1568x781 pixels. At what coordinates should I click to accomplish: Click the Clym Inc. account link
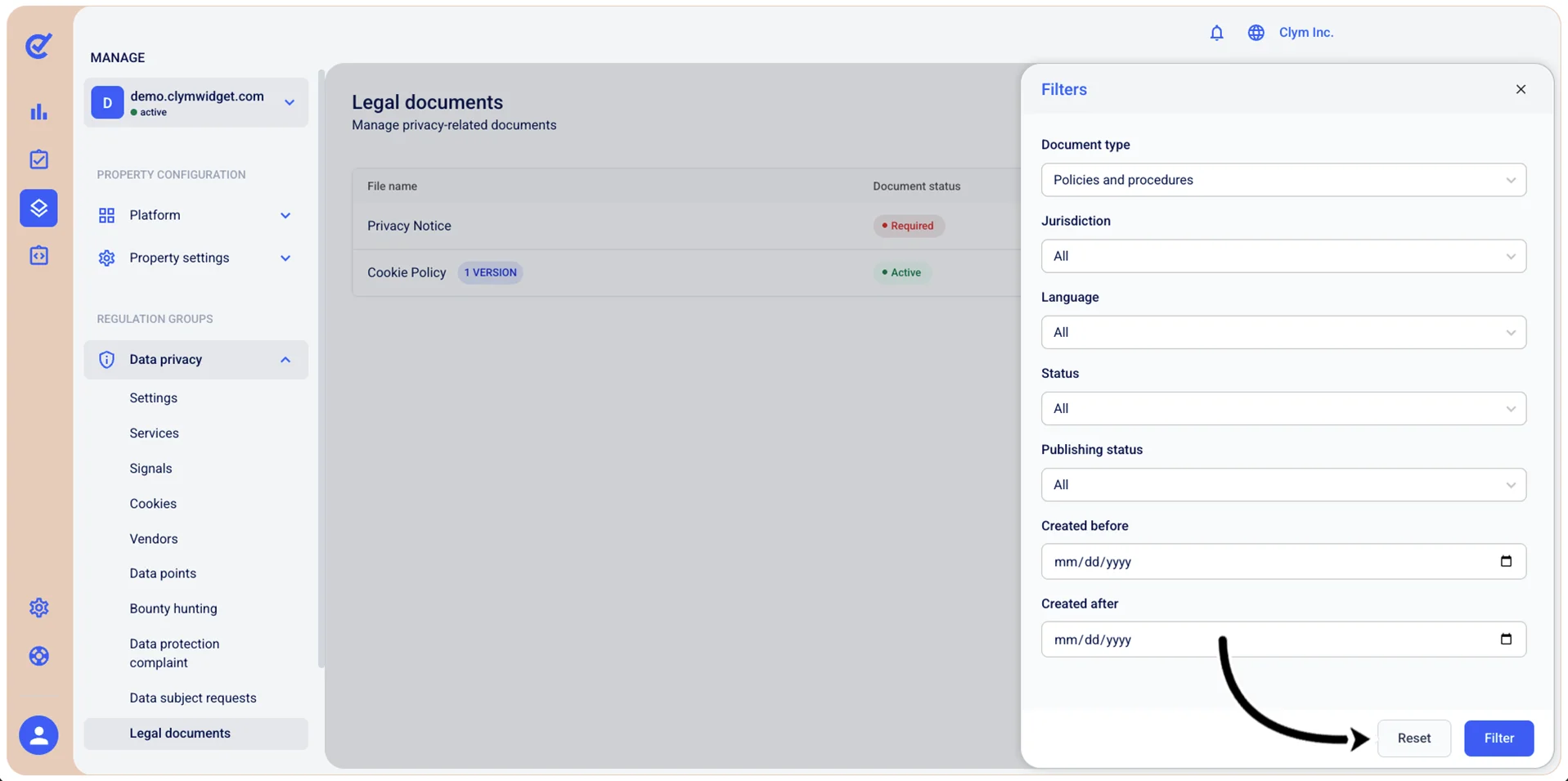point(1305,33)
